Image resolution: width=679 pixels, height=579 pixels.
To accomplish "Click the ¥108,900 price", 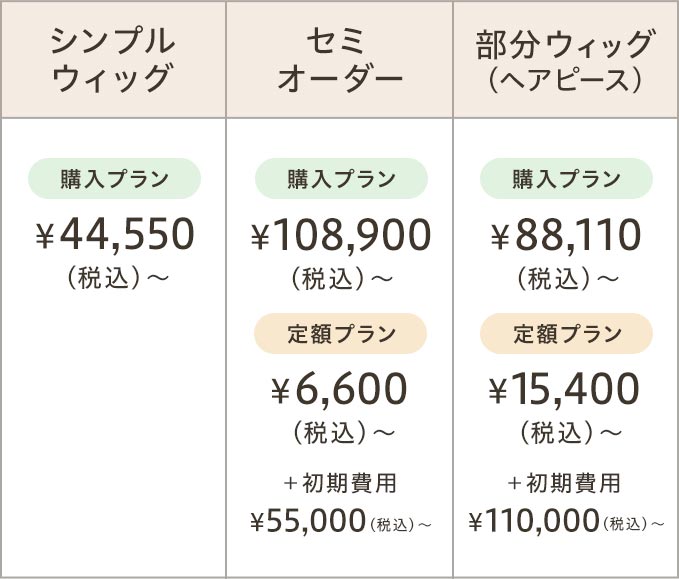I will pyautogui.click(x=341, y=235).
